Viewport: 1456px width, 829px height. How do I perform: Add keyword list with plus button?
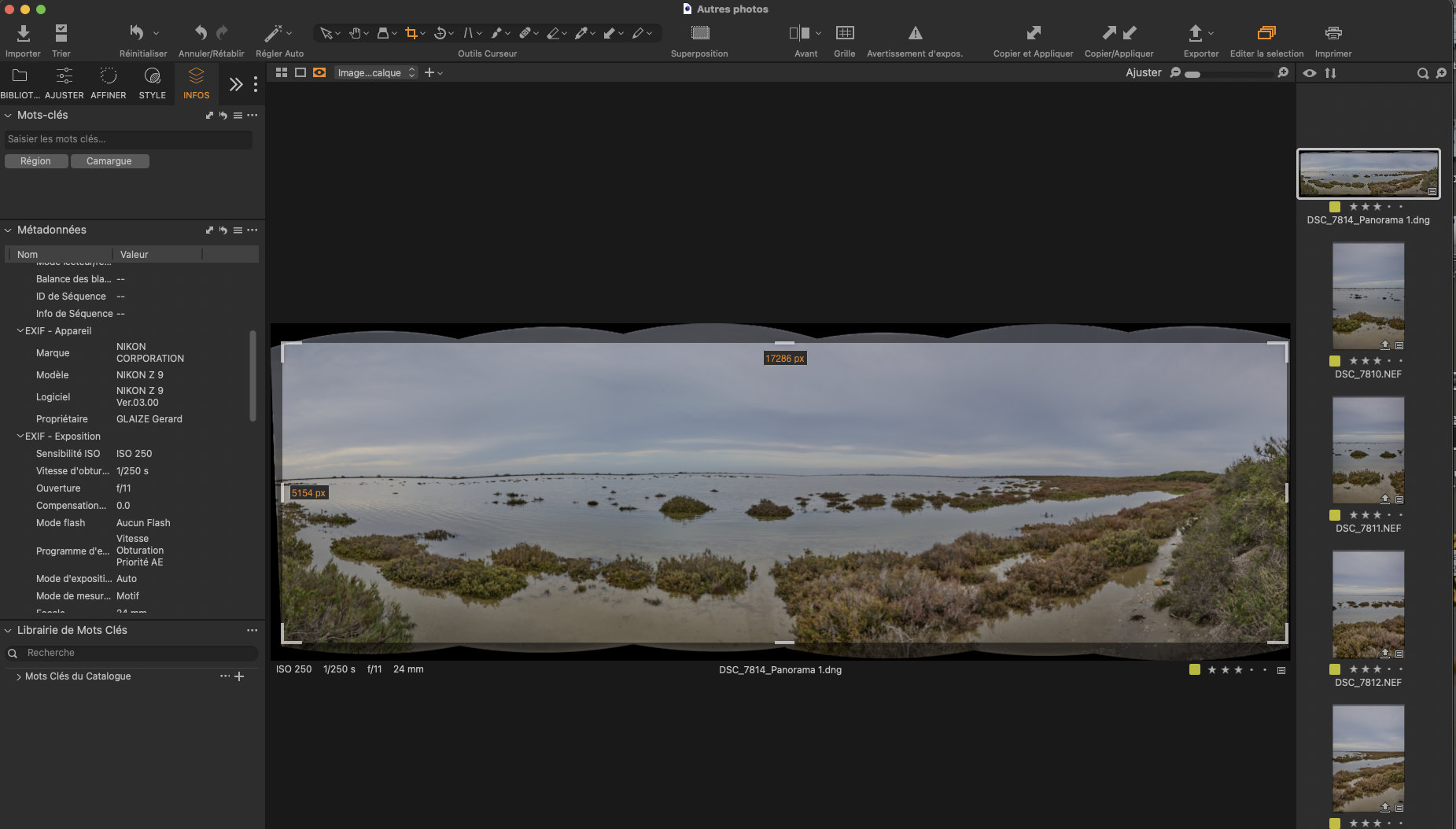239,676
